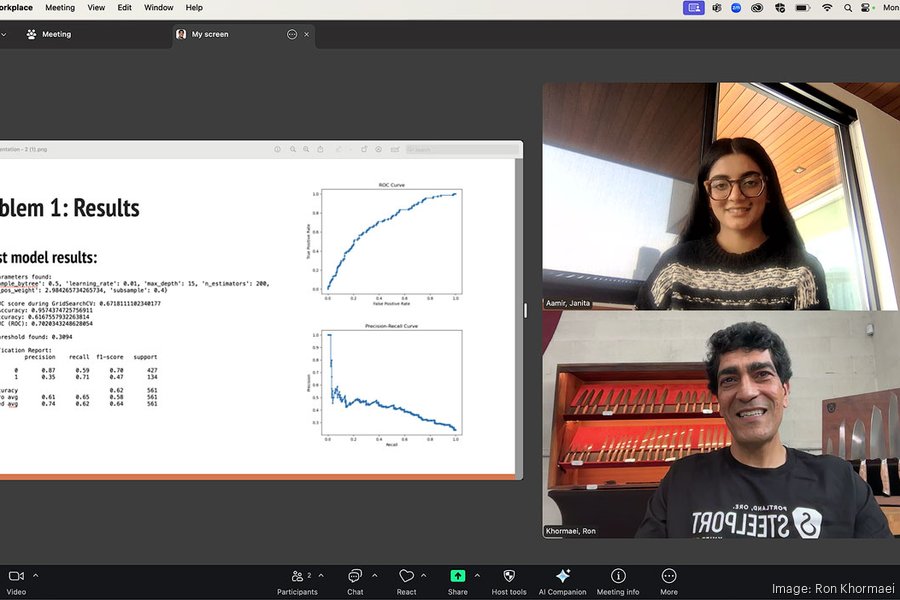Click the 'support' column header

(145, 357)
